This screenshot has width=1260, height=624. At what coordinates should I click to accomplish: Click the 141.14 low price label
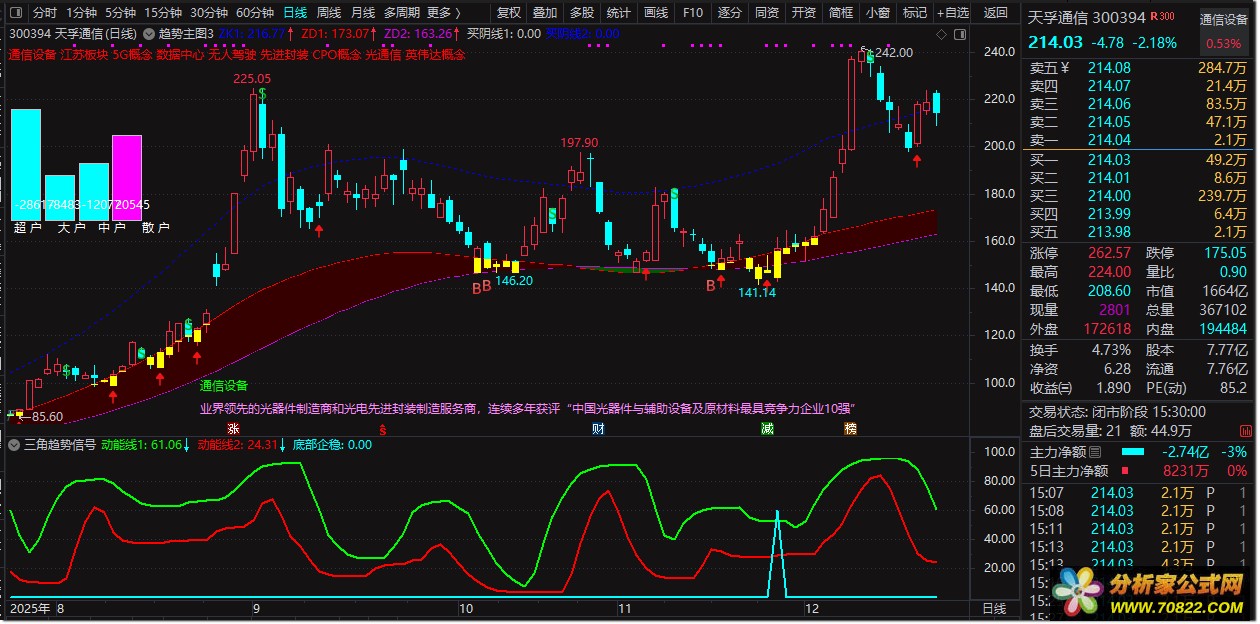tap(757, 293)
